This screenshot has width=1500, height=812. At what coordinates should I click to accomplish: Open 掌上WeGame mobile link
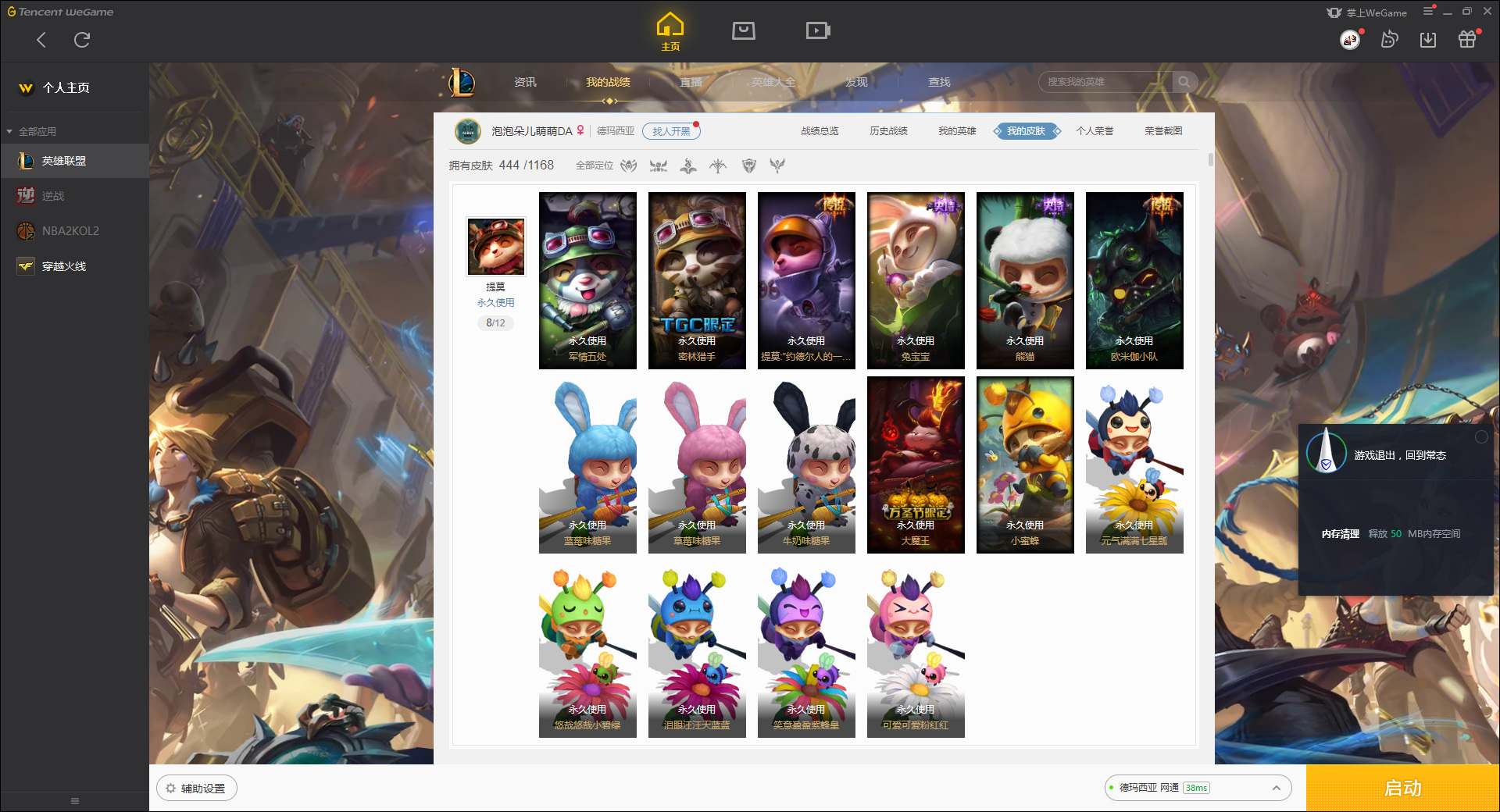[1366, 12]
